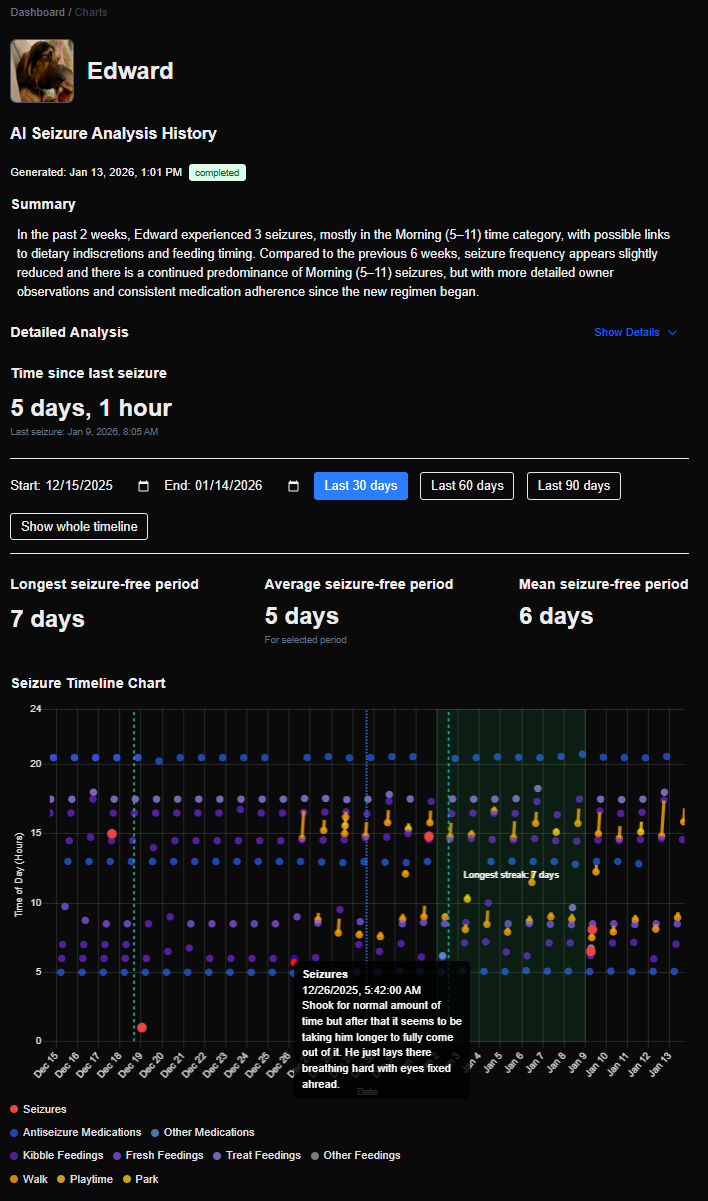
Task: Click the AI Seizure Analysis History heading
Action: click(113, 133)
